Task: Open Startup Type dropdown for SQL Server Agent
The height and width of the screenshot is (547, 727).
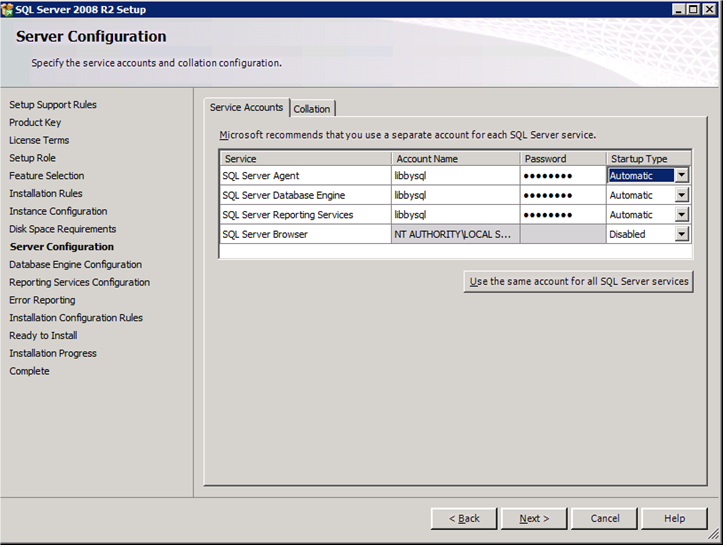Action: point(681,175)
